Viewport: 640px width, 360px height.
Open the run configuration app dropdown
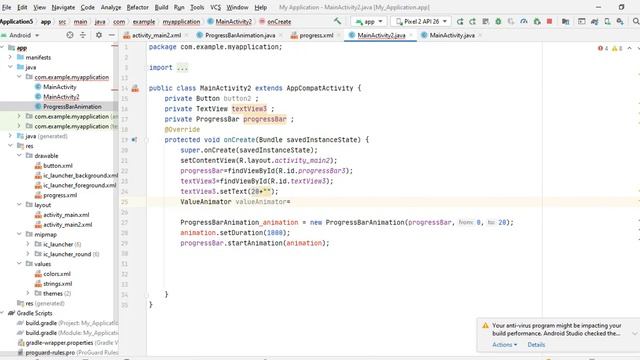(x=369, y=21)
